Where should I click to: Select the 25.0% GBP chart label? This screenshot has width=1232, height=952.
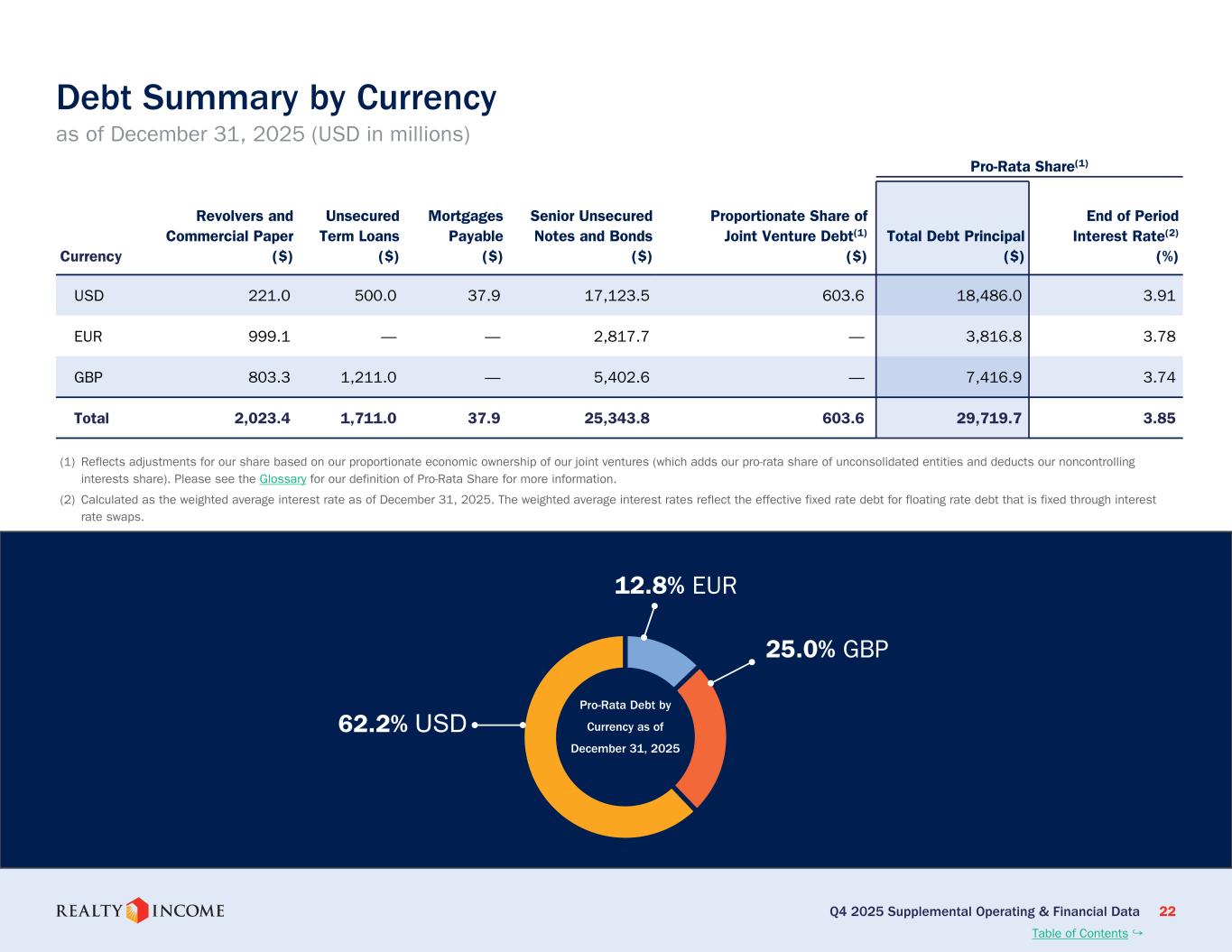tap(827, 649)
